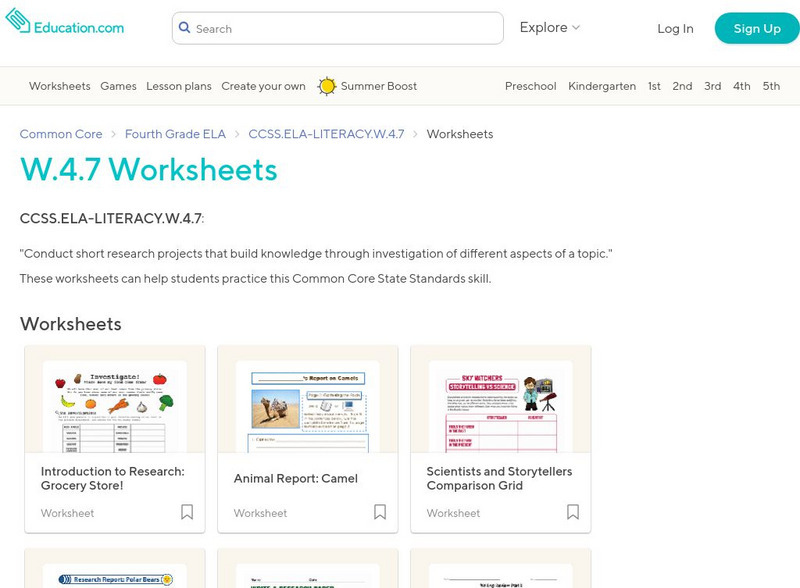Bookmark the Scientists and Storytellers worksheet

(573, 512)
